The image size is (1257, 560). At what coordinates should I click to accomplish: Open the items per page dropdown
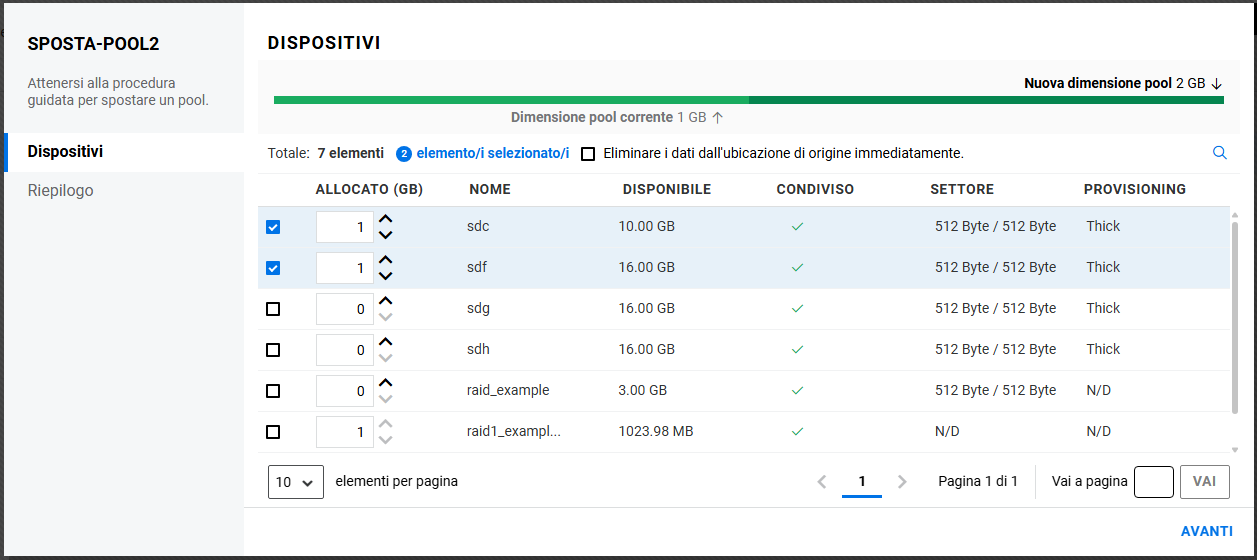coord(296,482)
